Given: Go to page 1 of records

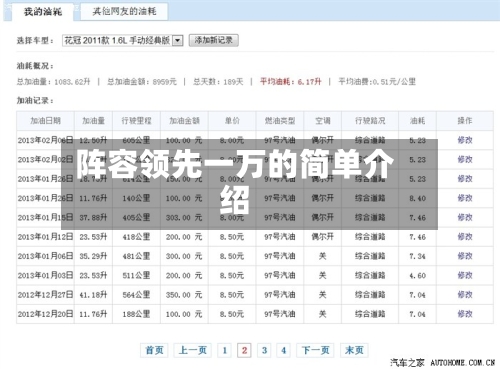Looking at the screenshot, I should pos(224,350).
